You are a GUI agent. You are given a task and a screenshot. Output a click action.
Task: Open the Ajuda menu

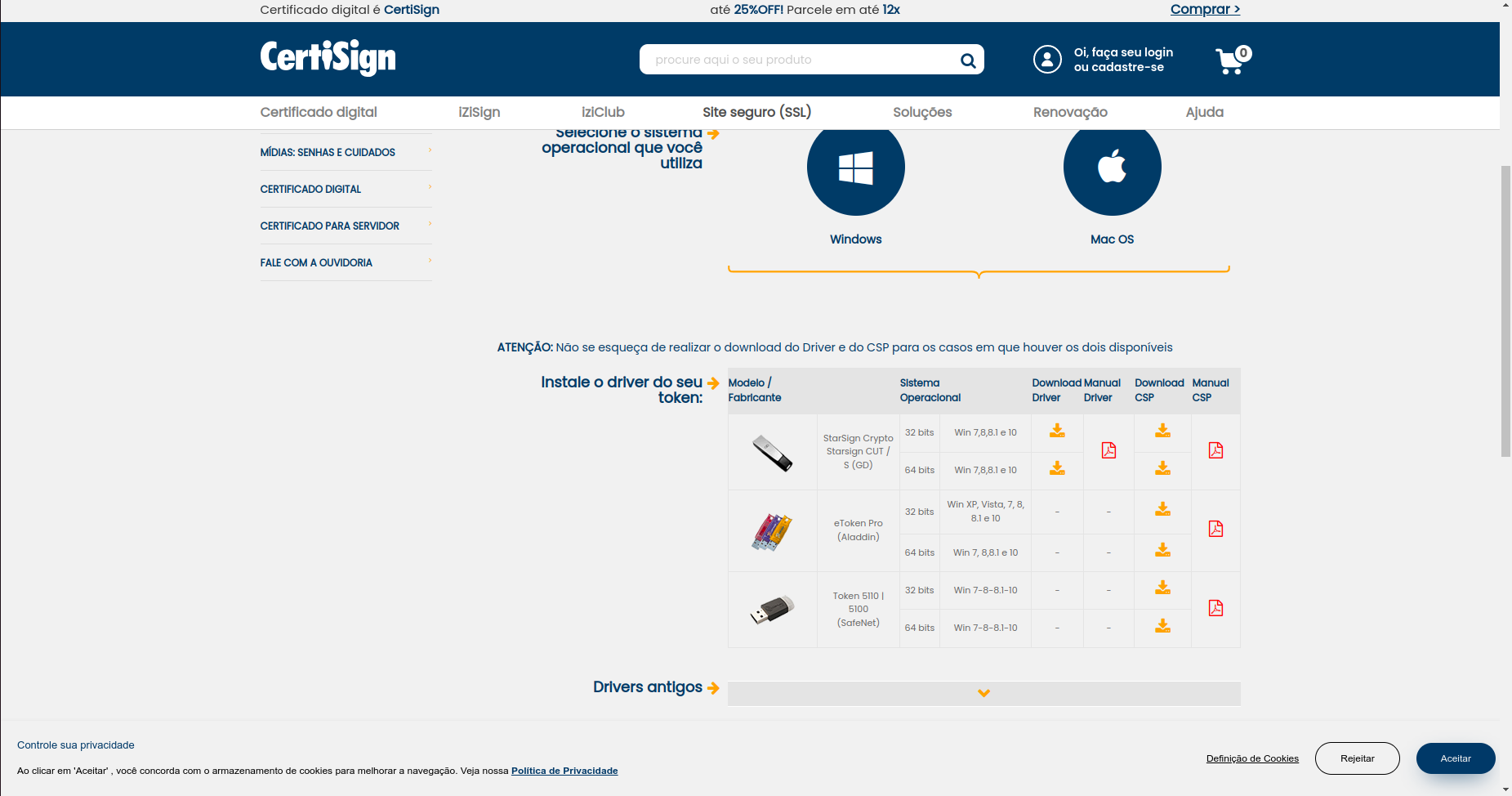[1204, 112]
